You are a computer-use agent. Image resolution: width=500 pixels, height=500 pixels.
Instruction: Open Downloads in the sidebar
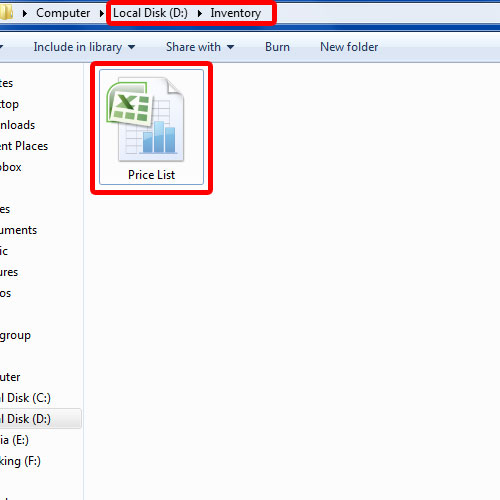(x=17, y=125)
